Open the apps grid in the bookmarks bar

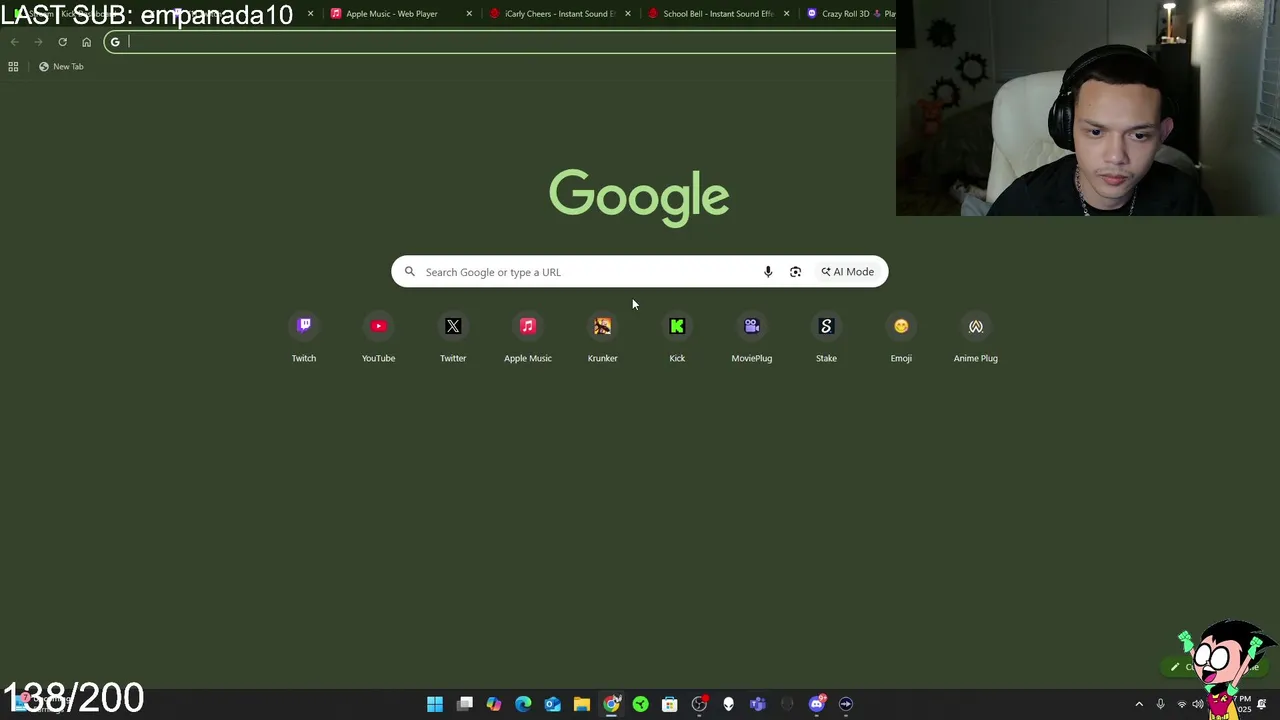tap(13, 66)
